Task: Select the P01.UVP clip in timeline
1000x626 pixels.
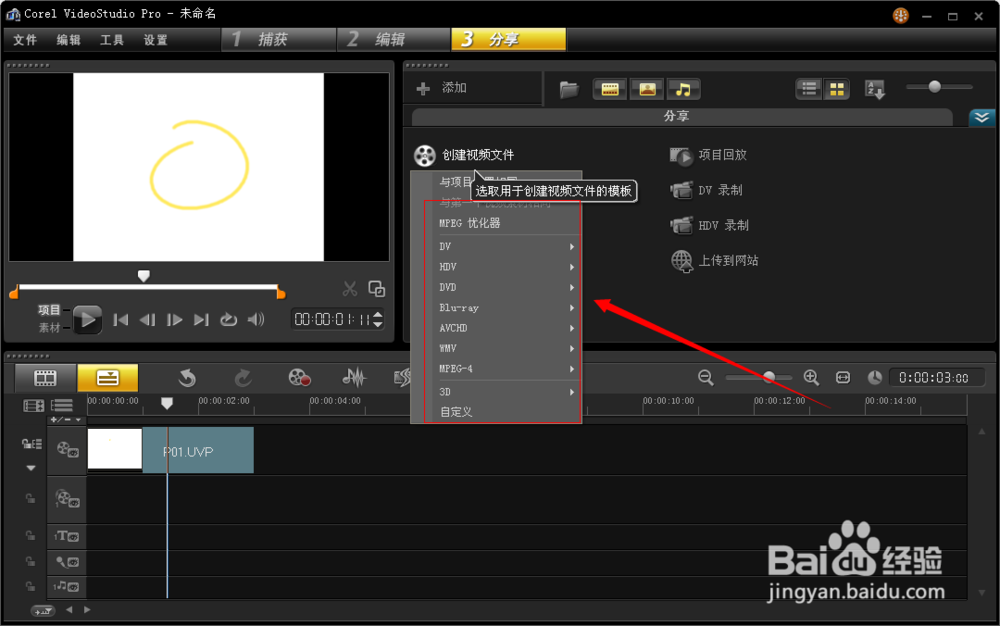Action: [x=198, y=451]
